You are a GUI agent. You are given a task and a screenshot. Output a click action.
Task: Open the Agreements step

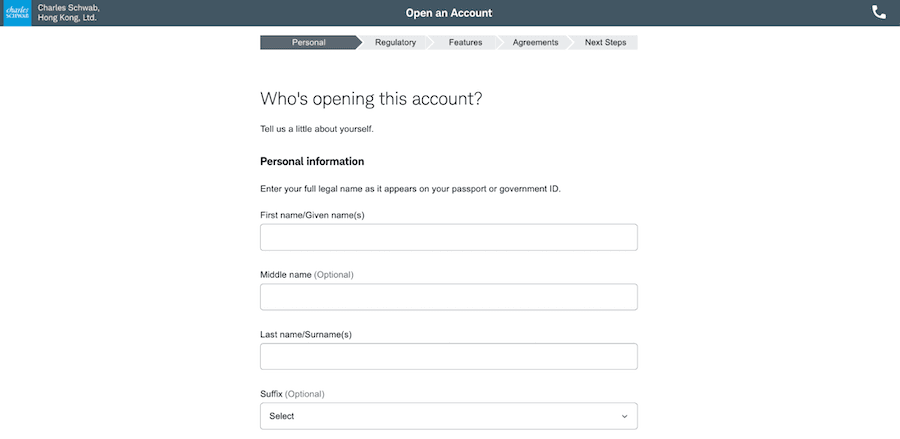point(535,43)
